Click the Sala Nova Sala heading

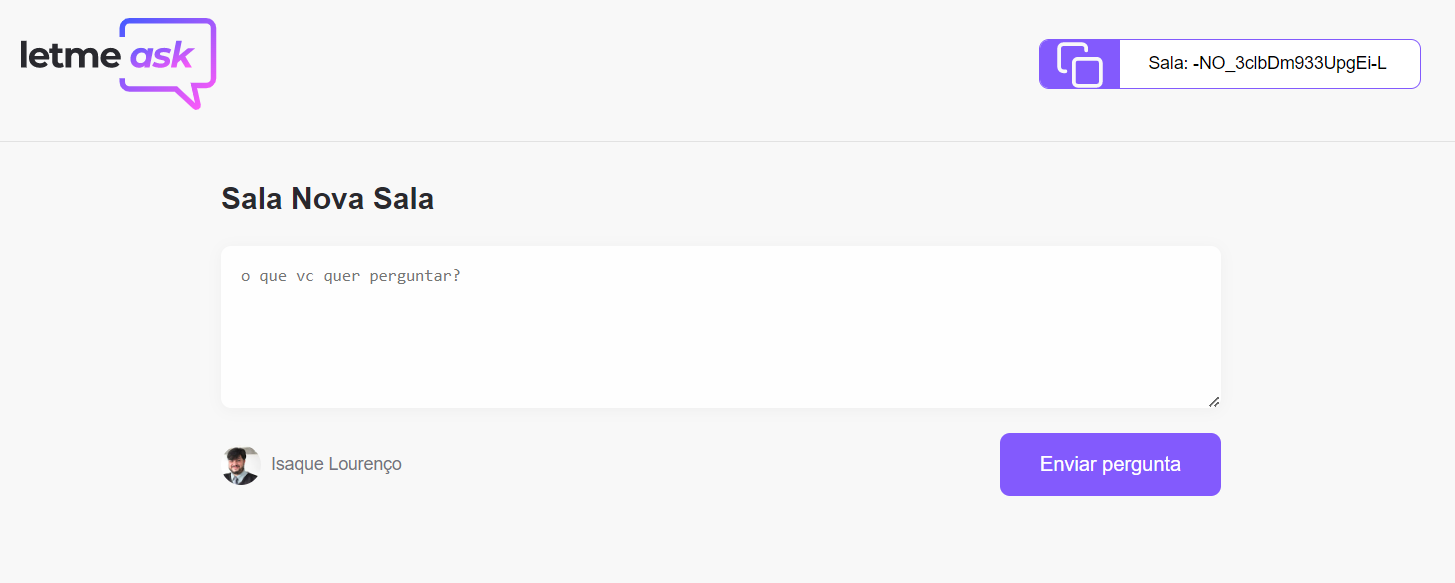pos(326,198)
